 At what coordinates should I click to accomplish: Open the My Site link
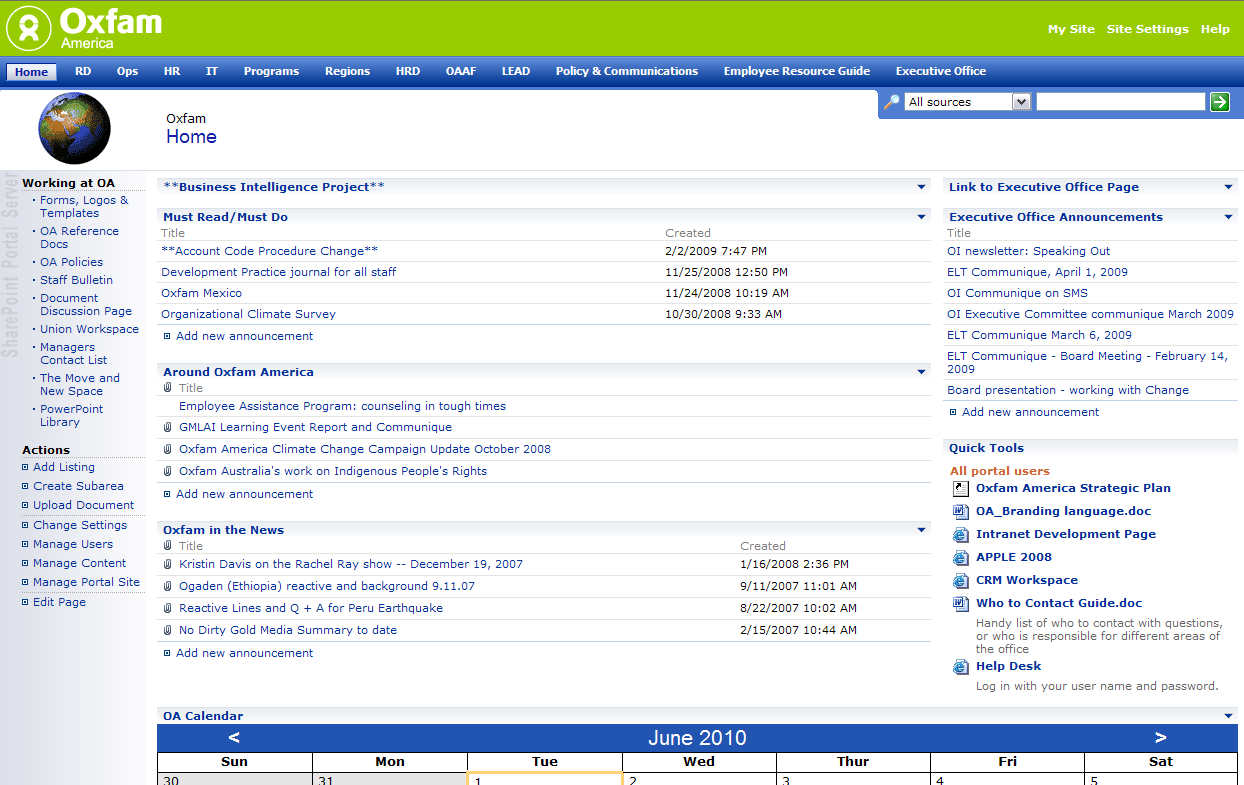pyautogui.click(x=1071, y=29)
